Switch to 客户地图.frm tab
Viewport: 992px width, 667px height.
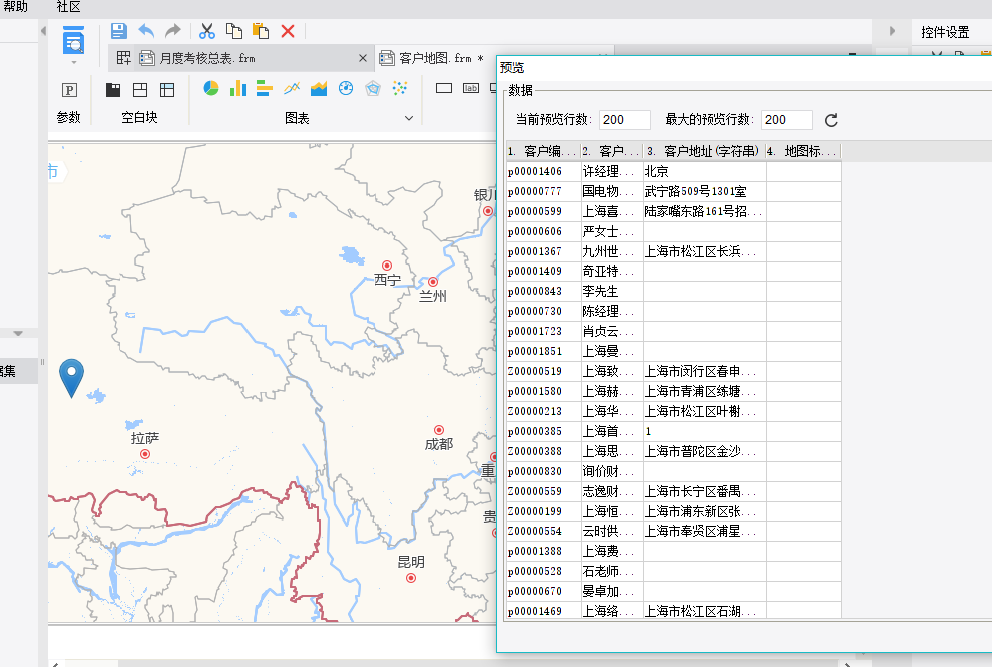(436, 58)
